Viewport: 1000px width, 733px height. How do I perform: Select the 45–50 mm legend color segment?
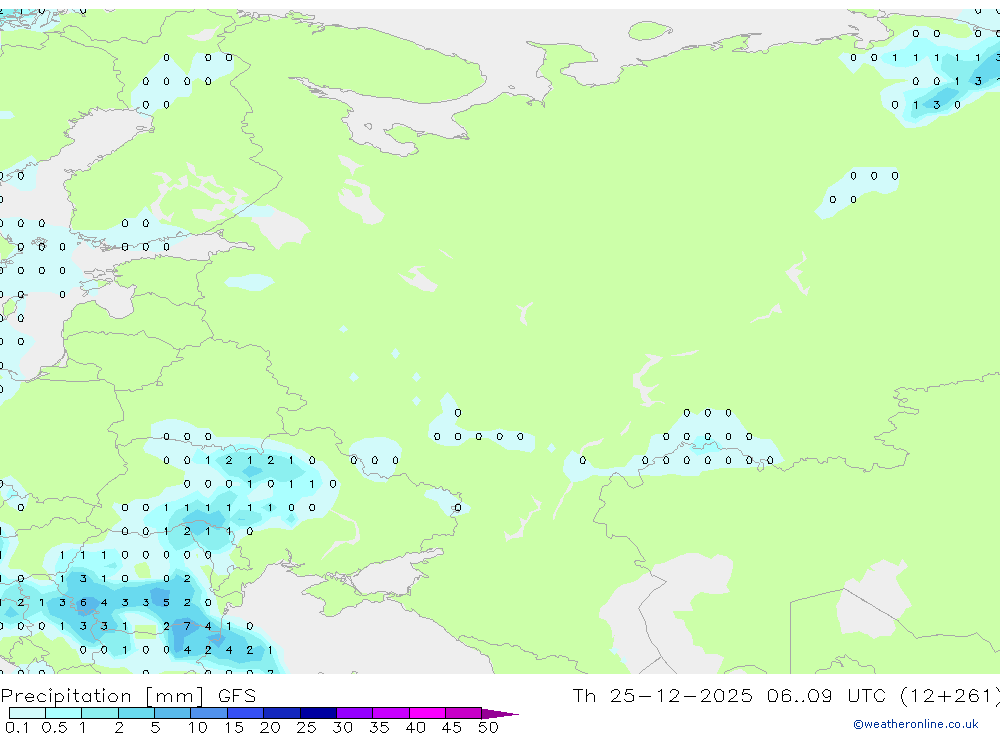tap(464, 713)
